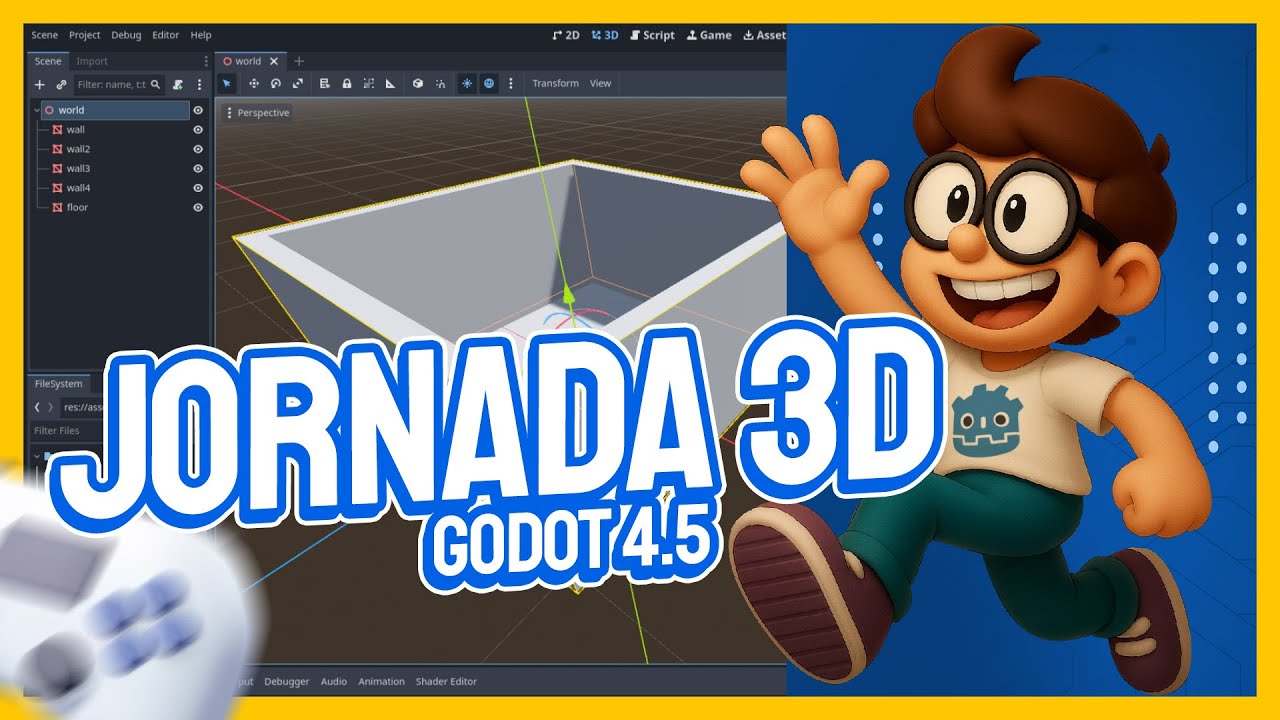Image resolution: width=1280 pixels, height=720 pixels.
Task: Toggle preview sunlight icon
Action: [467, 83]
